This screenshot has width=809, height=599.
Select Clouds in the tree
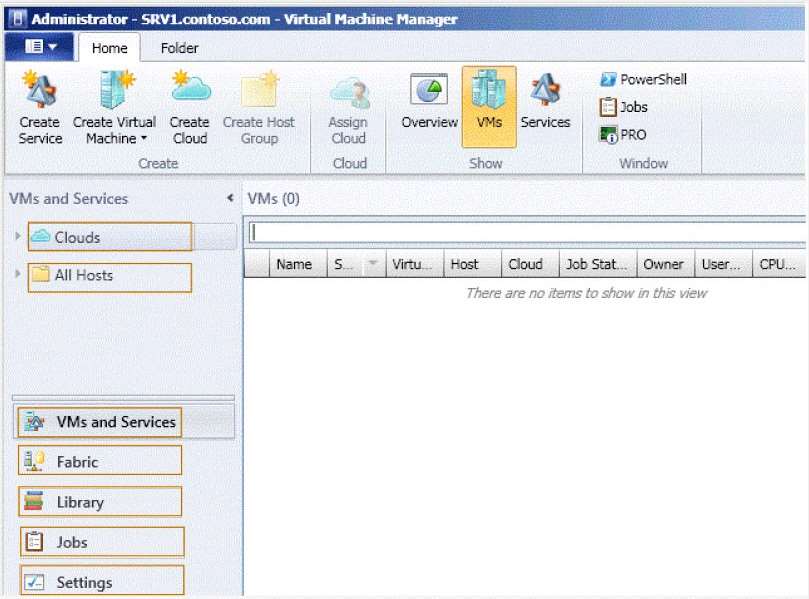(110, 237)
